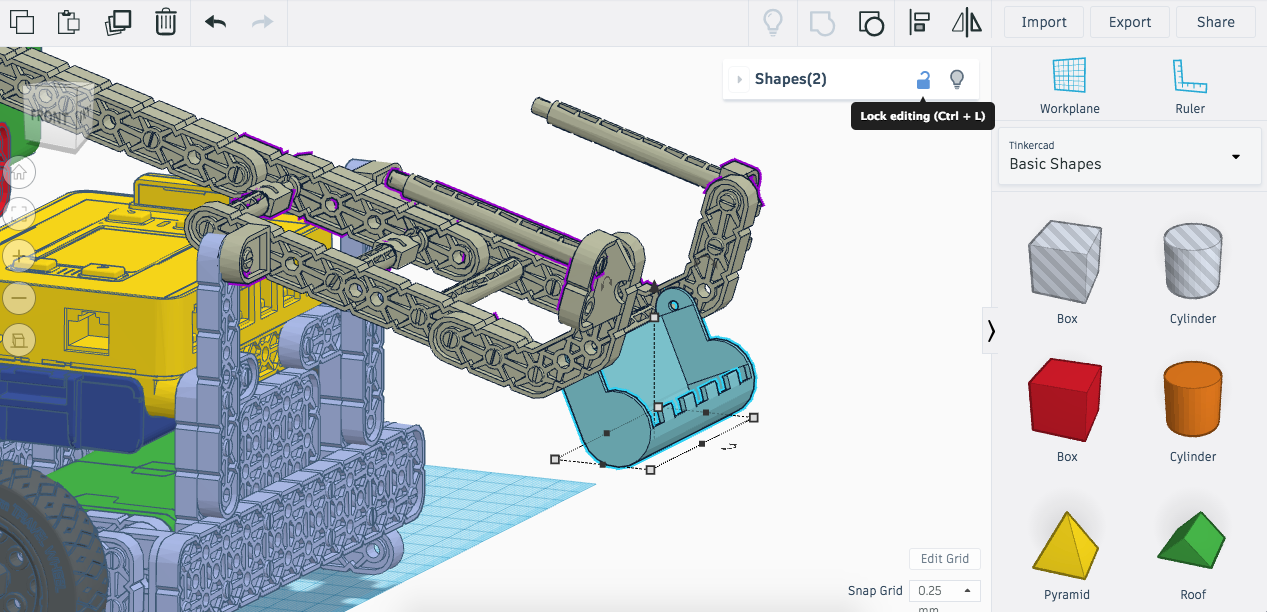This screenshot has width=1267, height=612.
Task: Open Edit Grid settings
Action: 944,558
